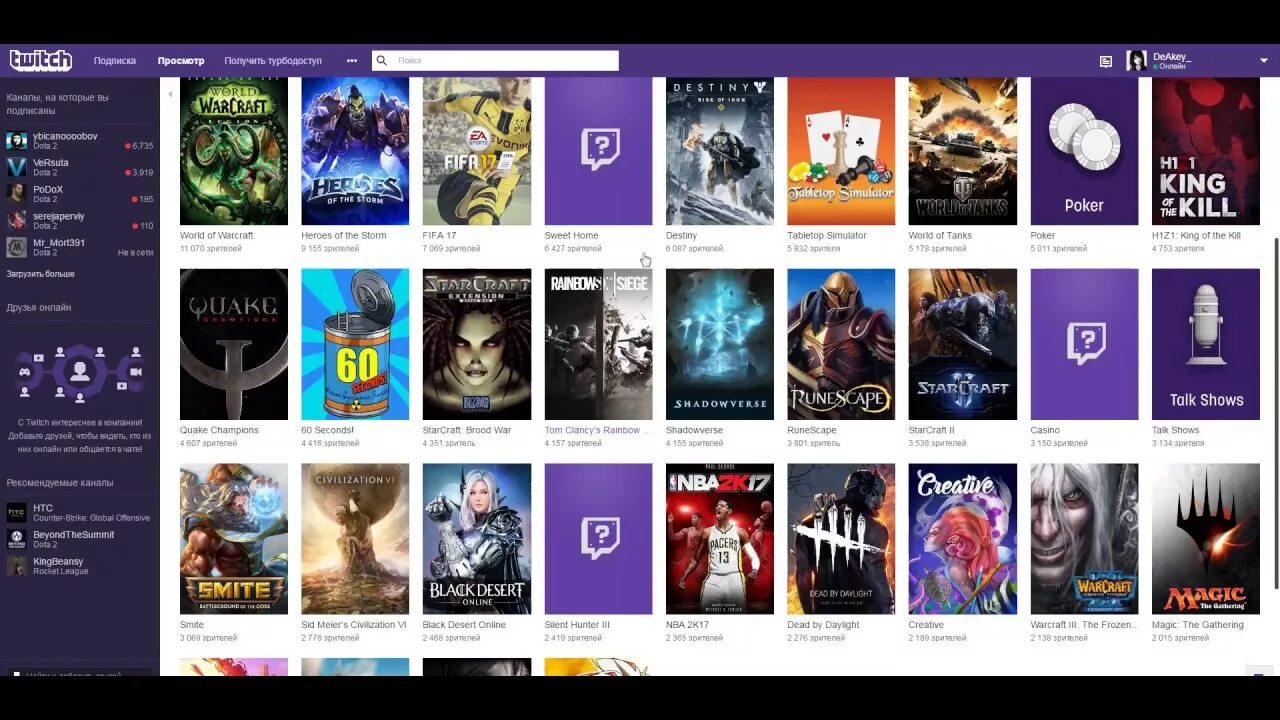Click Sid Meier's Civilization VI title
Viewport: 1280px width, 720px height.
[x=354, y=625]
